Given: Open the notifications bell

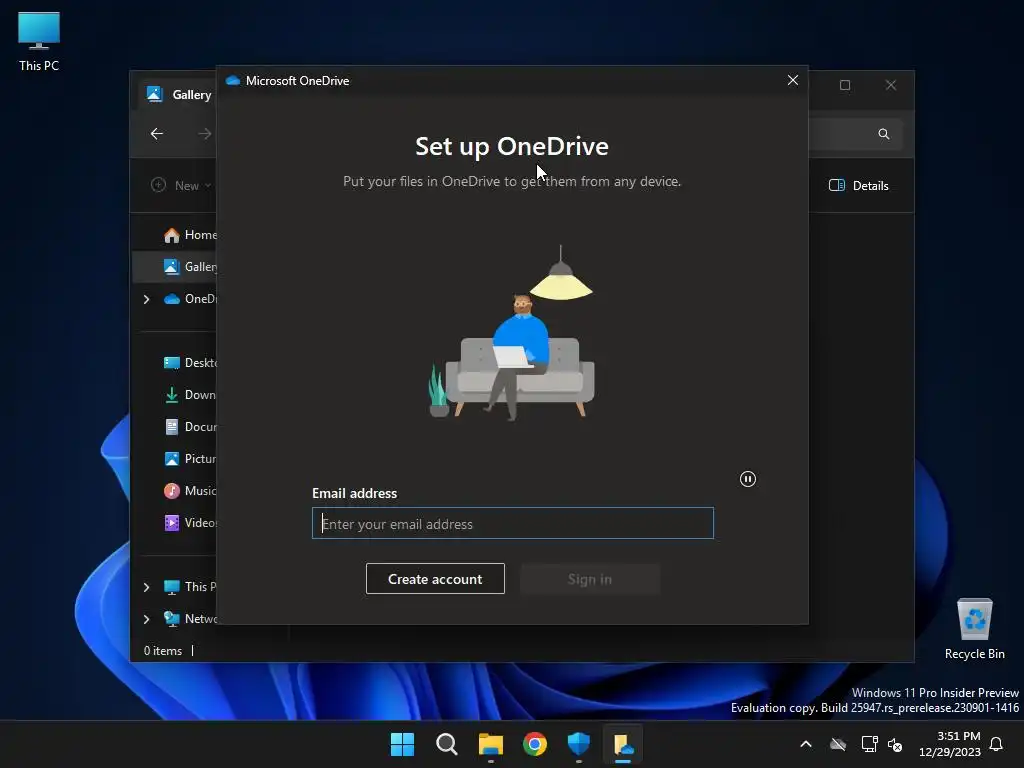Looking at the screenshot, I should click(x=996, y=744).
